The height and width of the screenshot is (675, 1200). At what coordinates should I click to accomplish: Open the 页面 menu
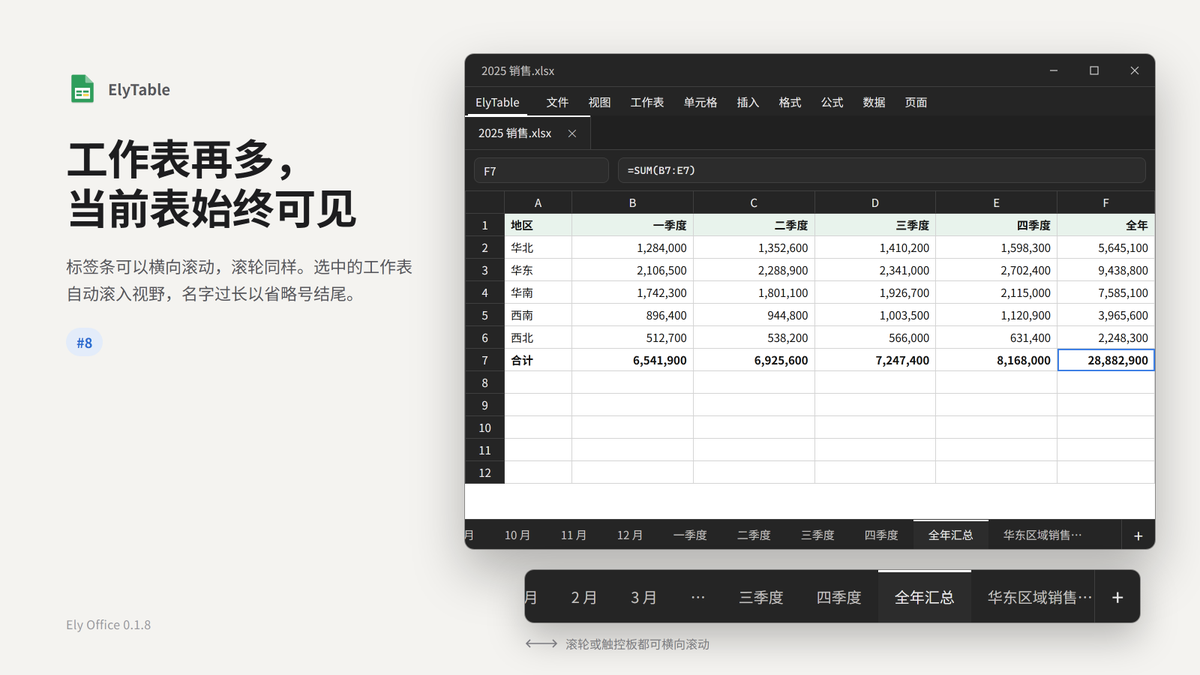coord(916,102)
